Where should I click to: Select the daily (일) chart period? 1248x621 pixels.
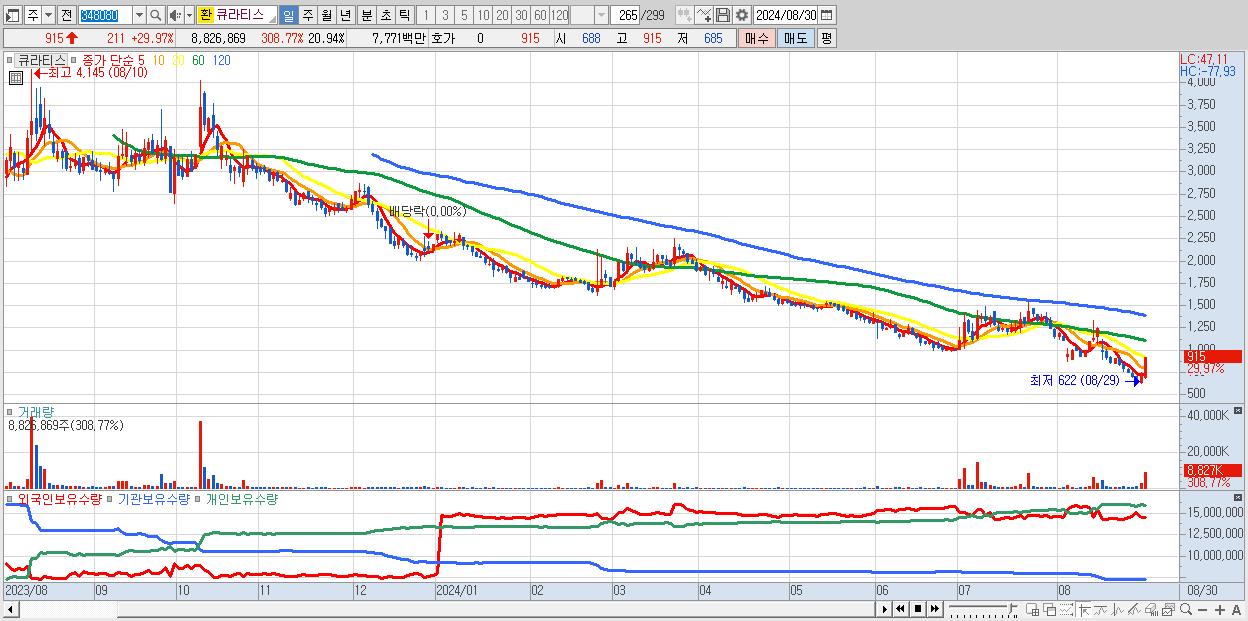pyautogui.click(x=288, y=16)
